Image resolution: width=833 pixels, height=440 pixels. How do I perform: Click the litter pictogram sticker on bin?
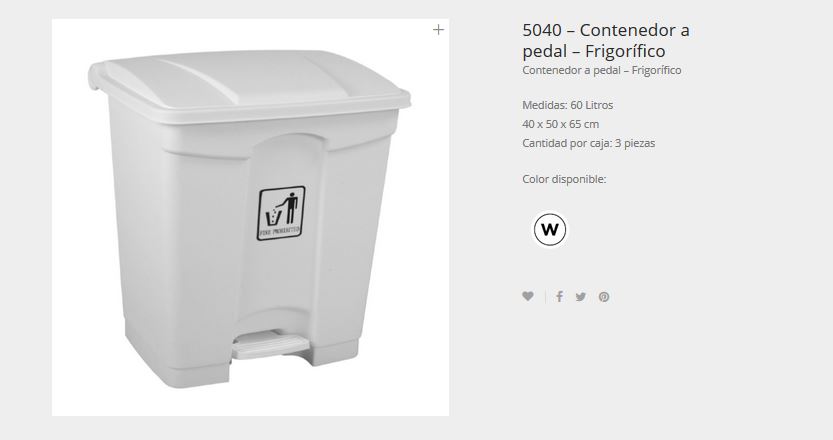pyautogui.click(x=281, y=213)
